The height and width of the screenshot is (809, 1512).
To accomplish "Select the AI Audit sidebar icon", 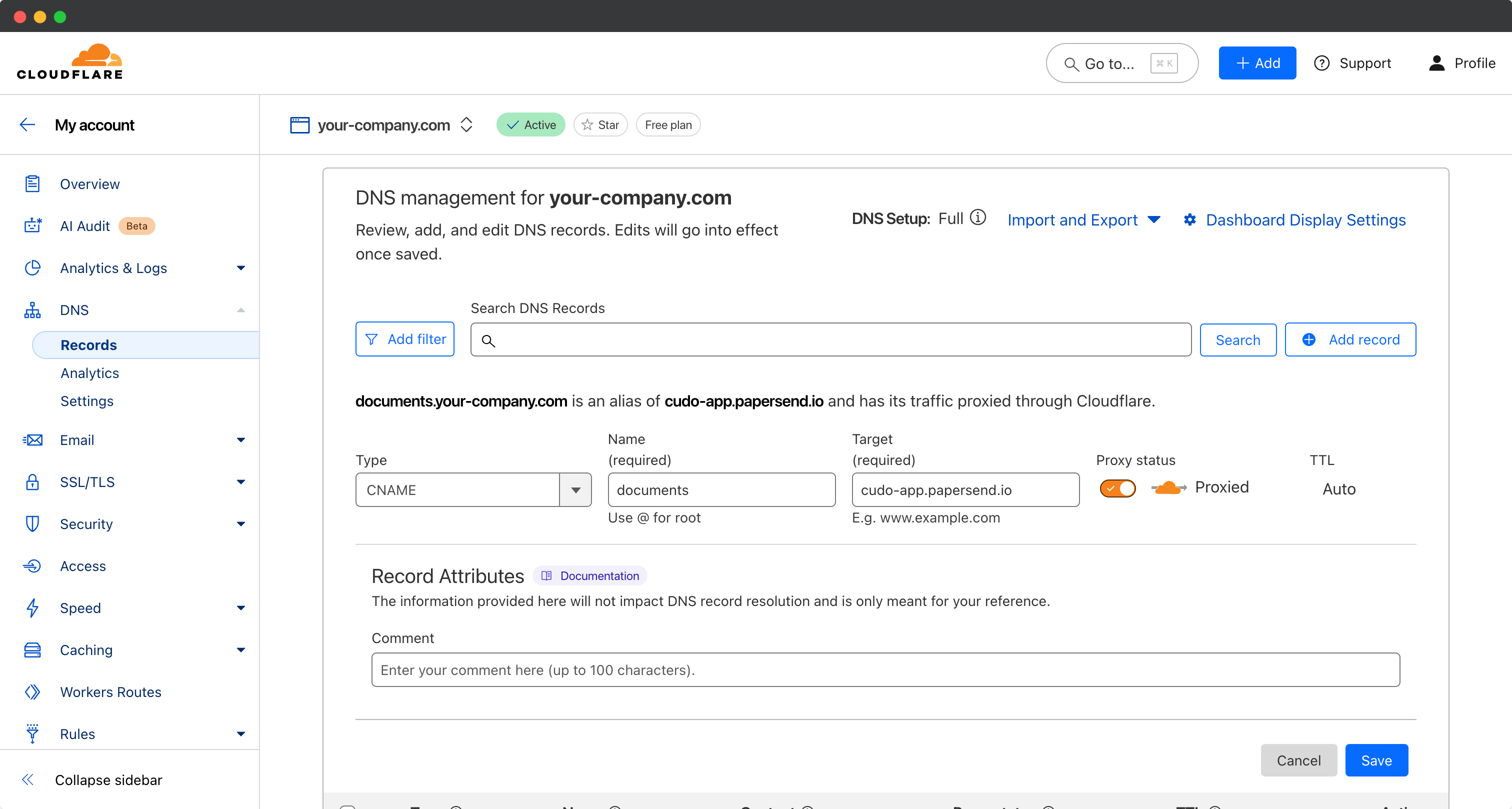I will click(32, 225).
